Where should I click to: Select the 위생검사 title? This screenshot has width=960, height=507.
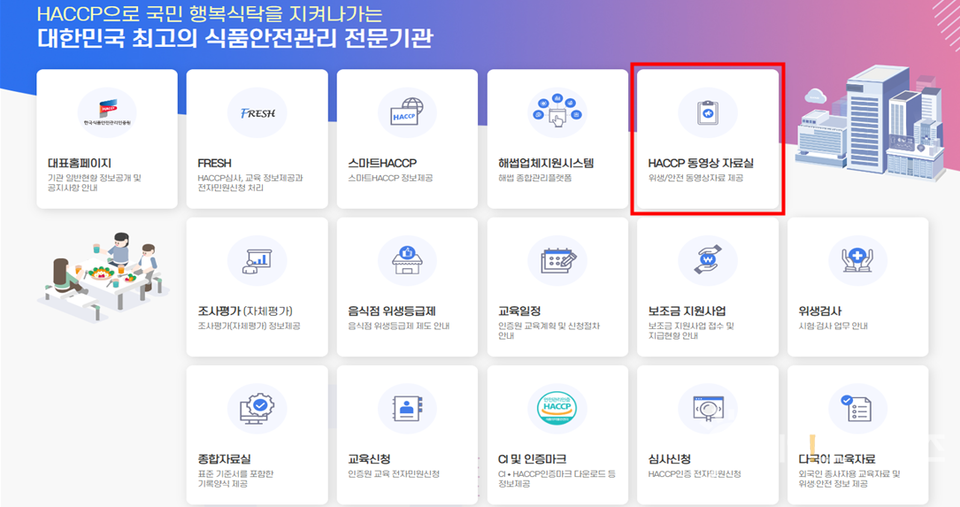(x=820, y=311)
